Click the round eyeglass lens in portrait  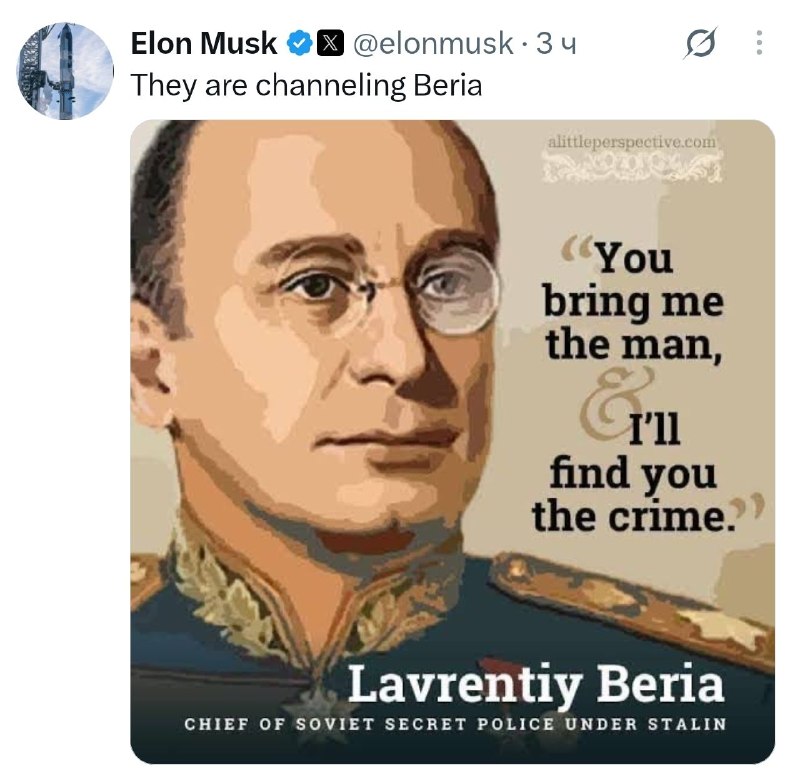pos(456,292)
